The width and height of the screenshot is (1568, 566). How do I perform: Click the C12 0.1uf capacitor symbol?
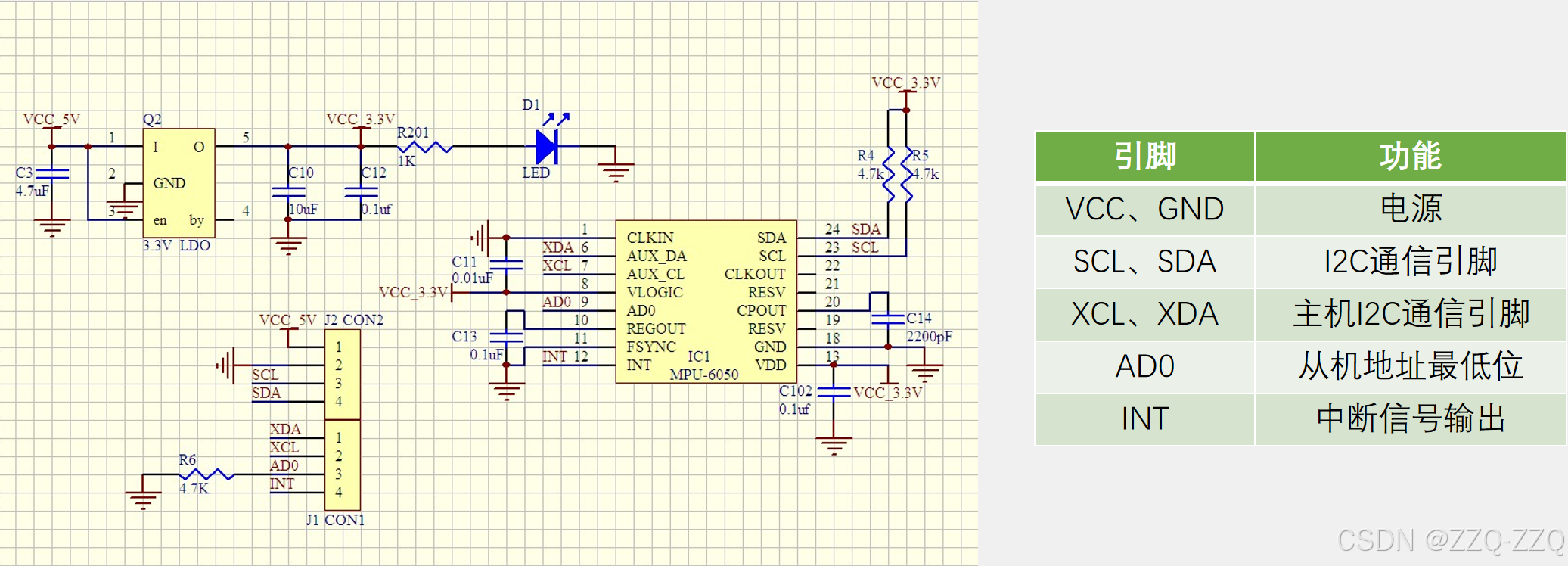361,192
